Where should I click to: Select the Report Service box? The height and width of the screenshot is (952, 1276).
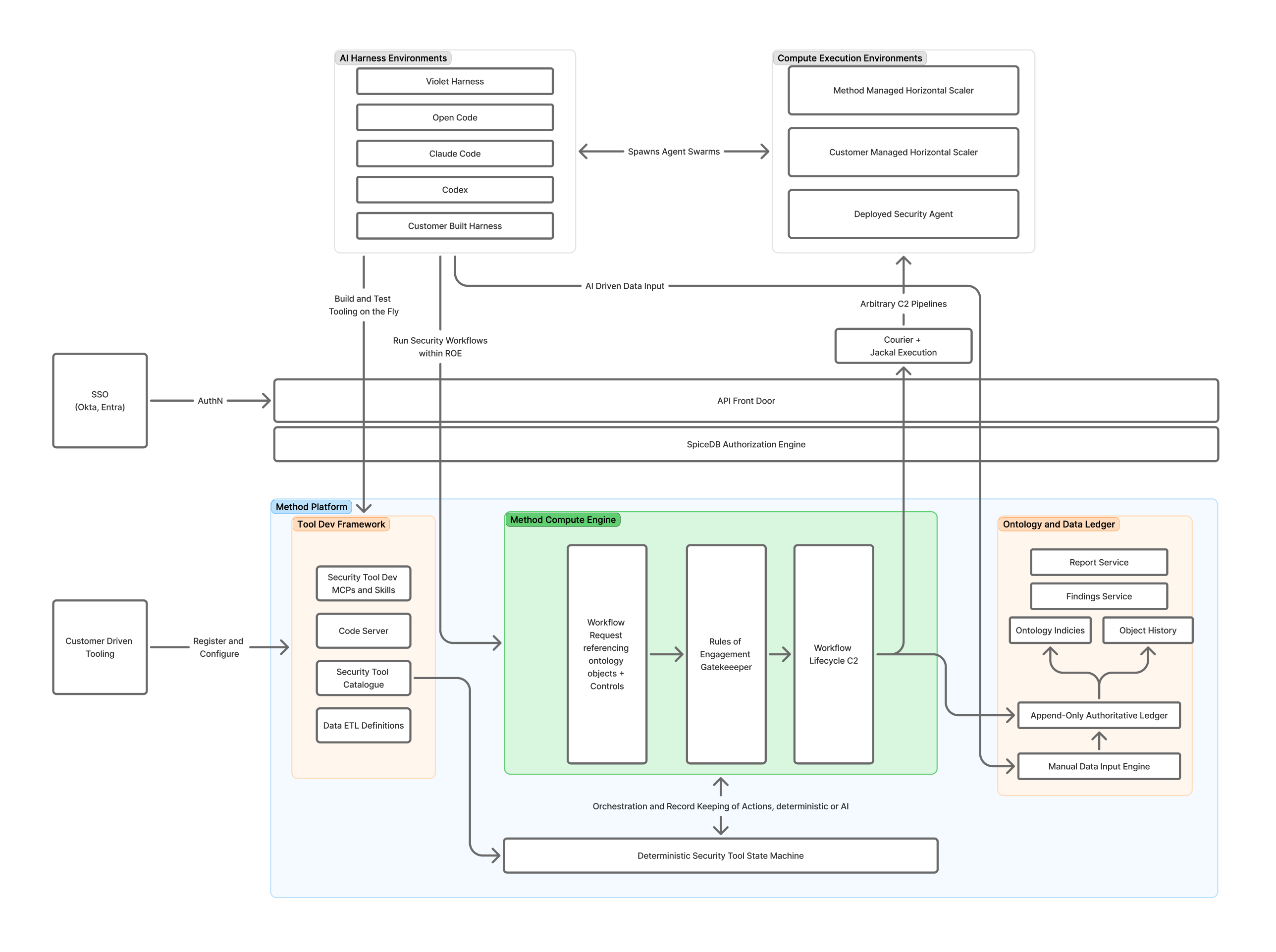1099,563
